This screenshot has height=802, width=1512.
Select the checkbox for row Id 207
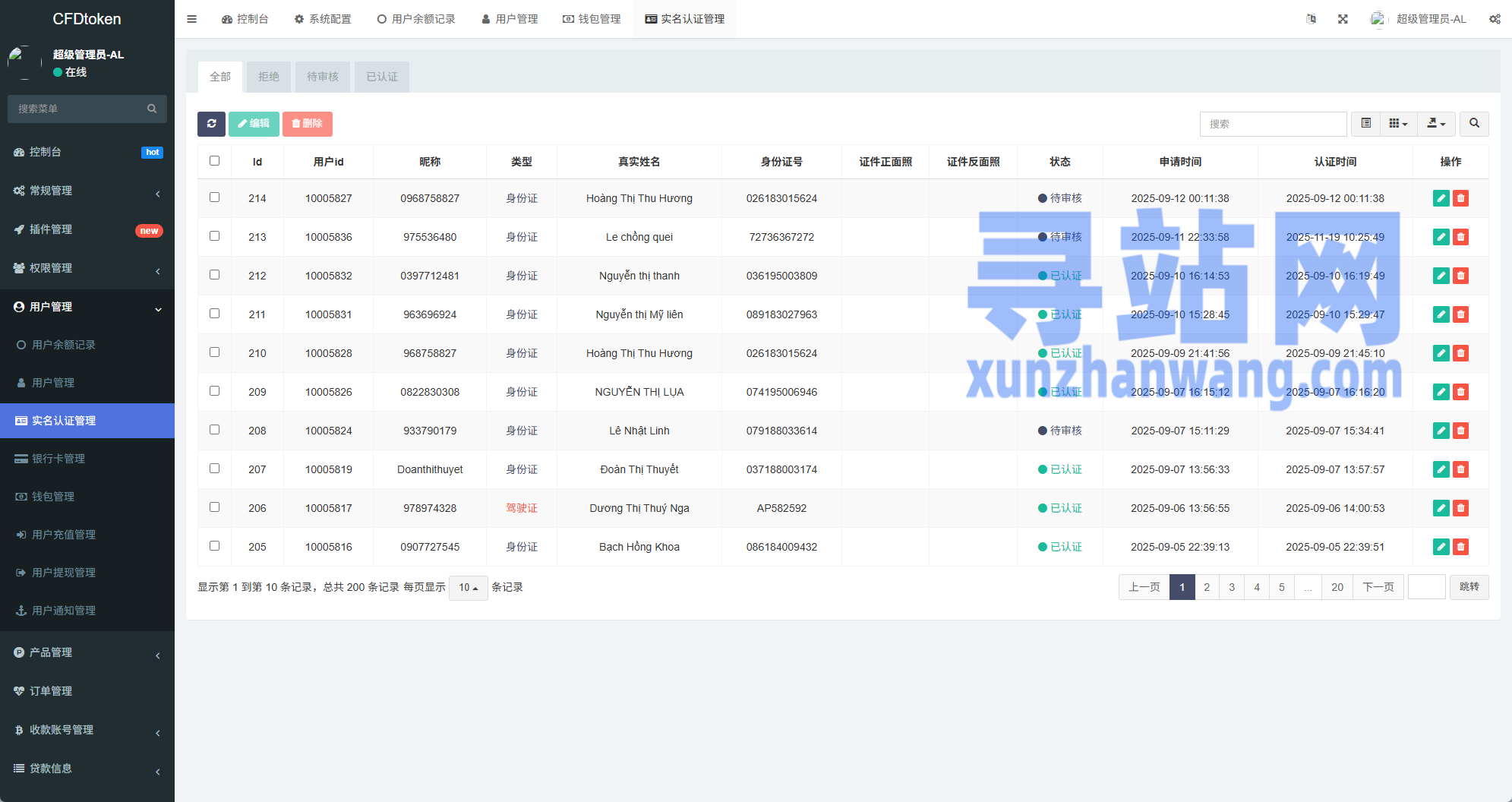click(x=214, y=469)
